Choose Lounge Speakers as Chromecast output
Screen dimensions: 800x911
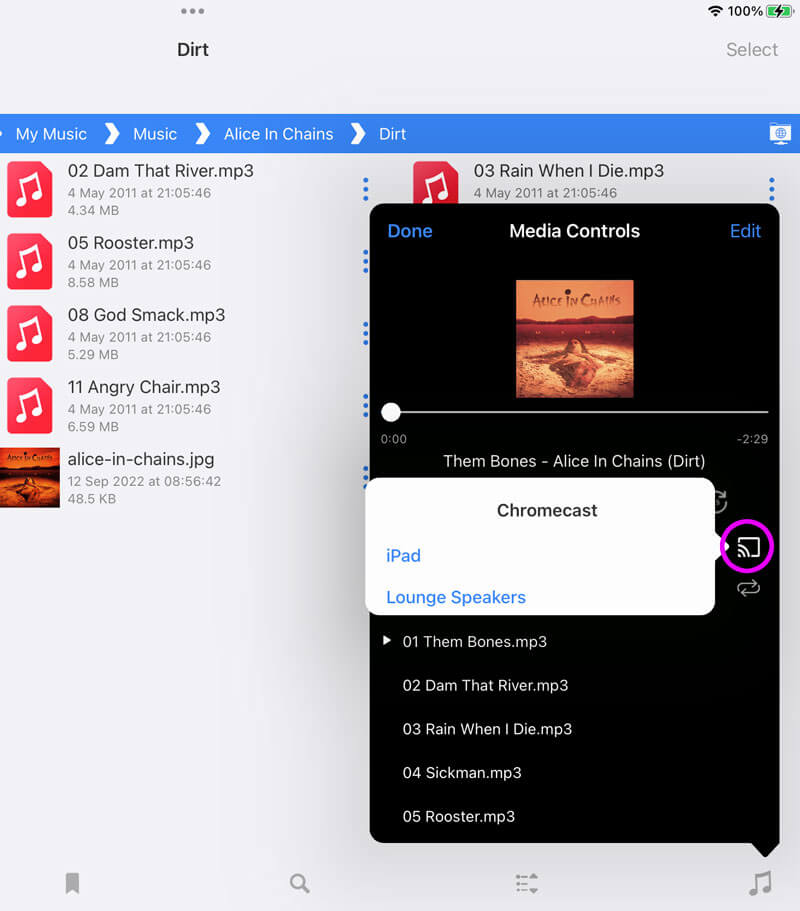tap(456, 597)
